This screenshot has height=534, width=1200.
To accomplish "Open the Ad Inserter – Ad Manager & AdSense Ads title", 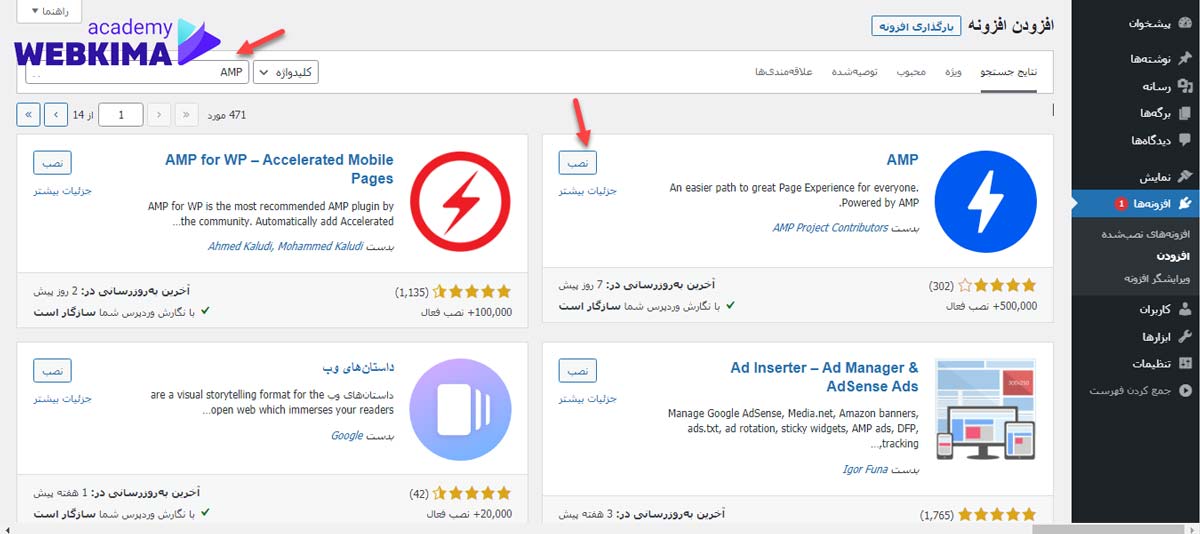I will (x=824, y=377).
